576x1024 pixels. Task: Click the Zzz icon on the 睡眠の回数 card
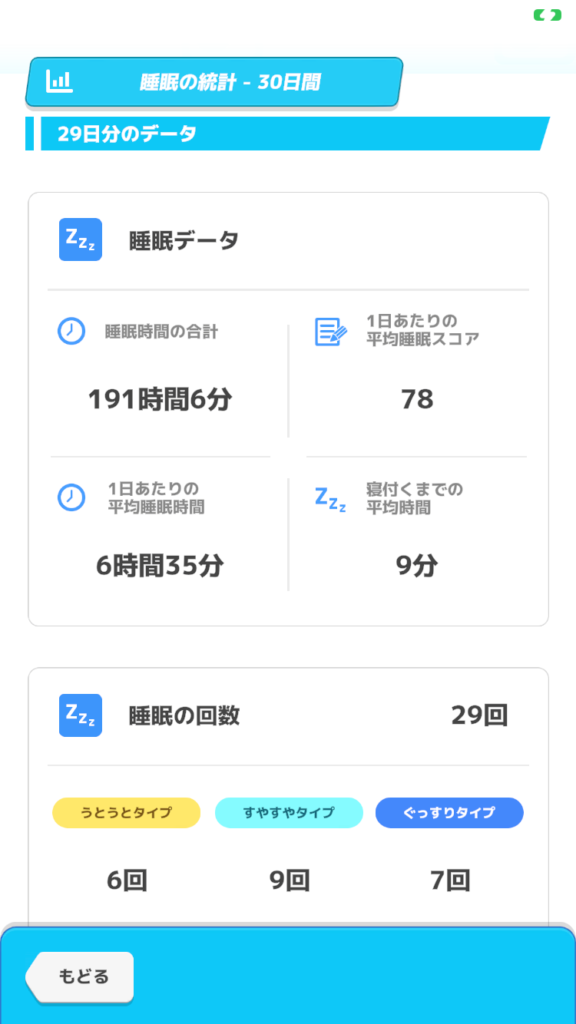tap(79, 715)
